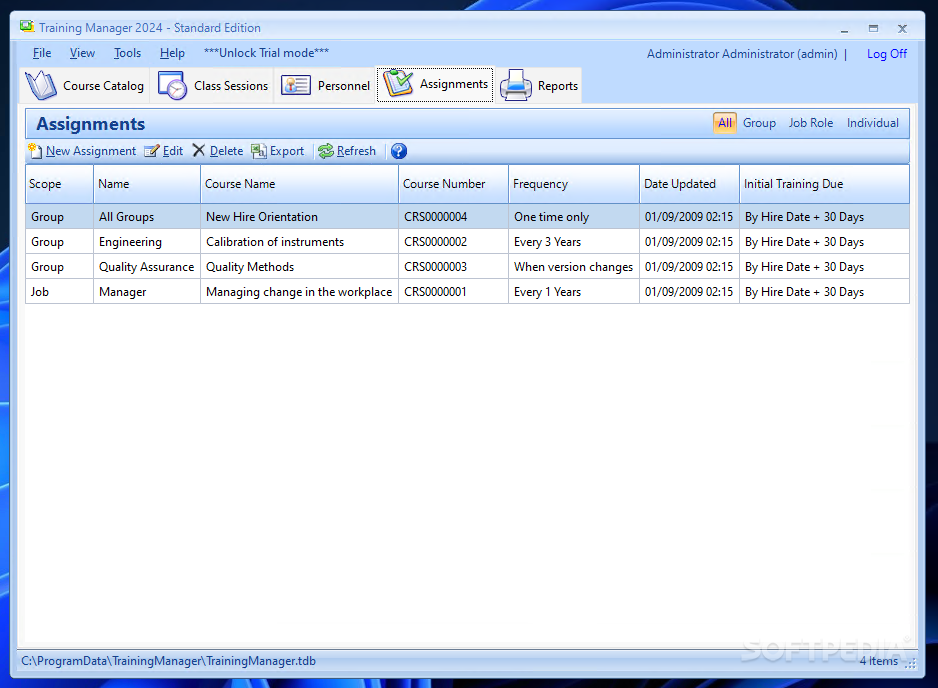Open the Personnel ID card icon
Screen dimensions: 938x688
pyautogui.click(x=296, y=86)
